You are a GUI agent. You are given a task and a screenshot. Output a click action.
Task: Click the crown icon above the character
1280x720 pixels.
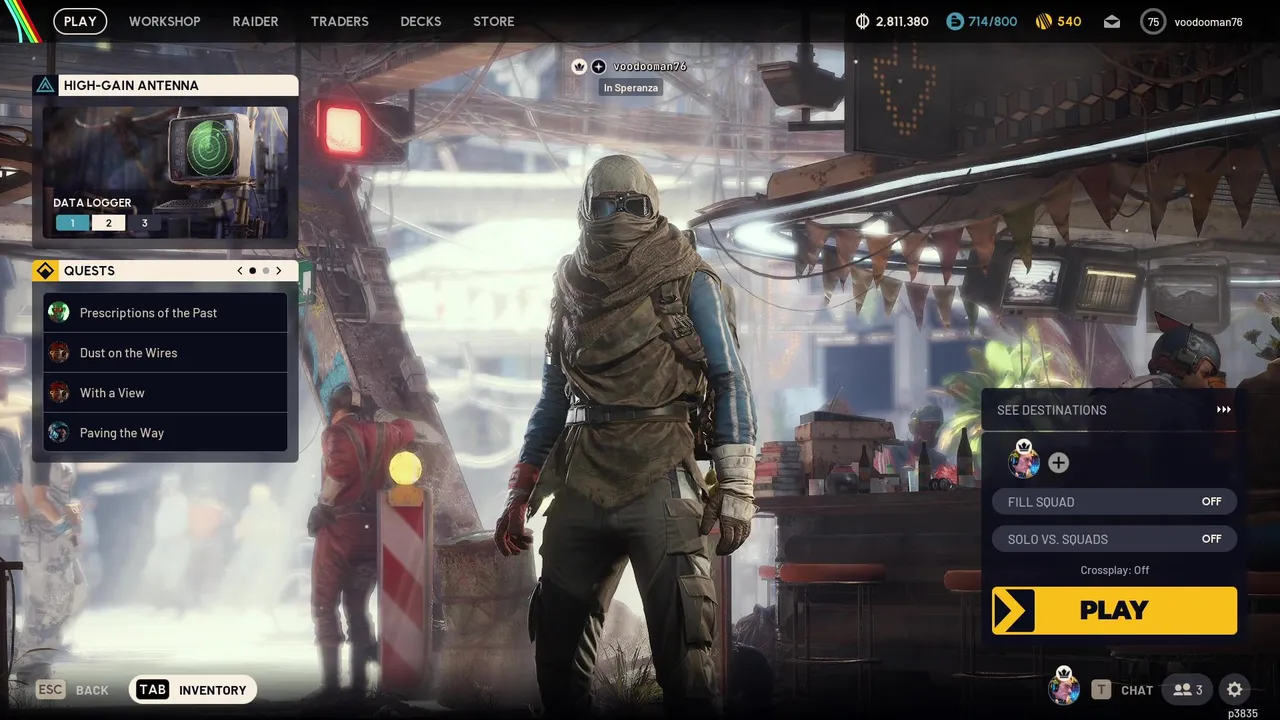(579, 66)
